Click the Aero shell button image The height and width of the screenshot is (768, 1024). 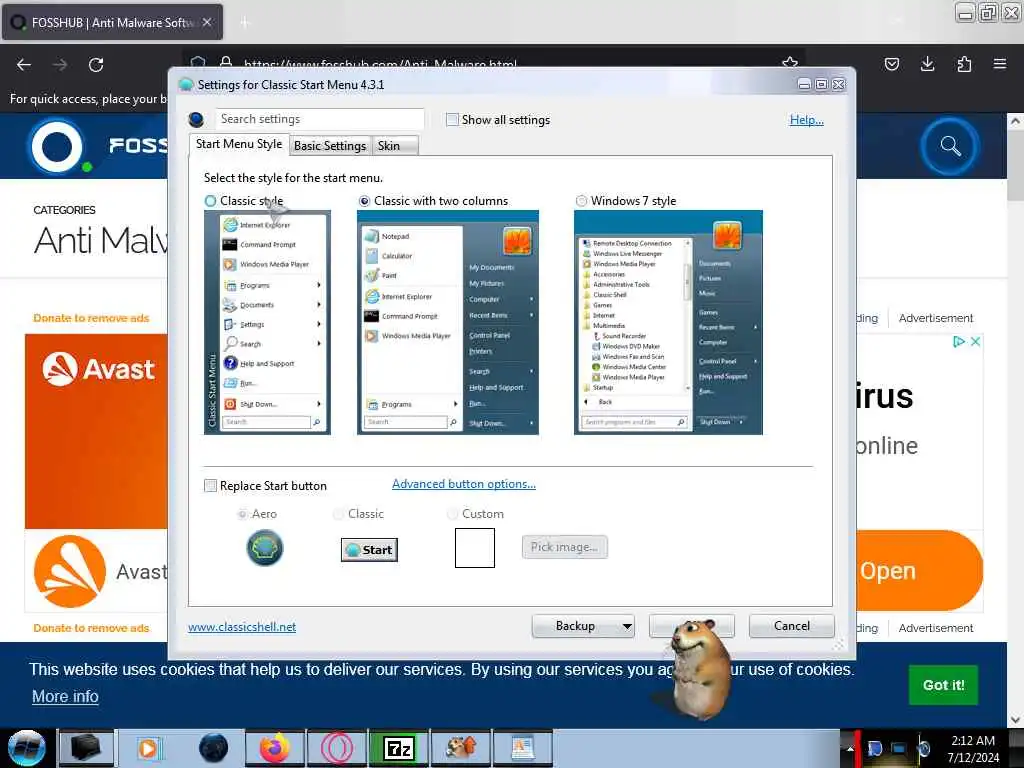pos(264,548)
